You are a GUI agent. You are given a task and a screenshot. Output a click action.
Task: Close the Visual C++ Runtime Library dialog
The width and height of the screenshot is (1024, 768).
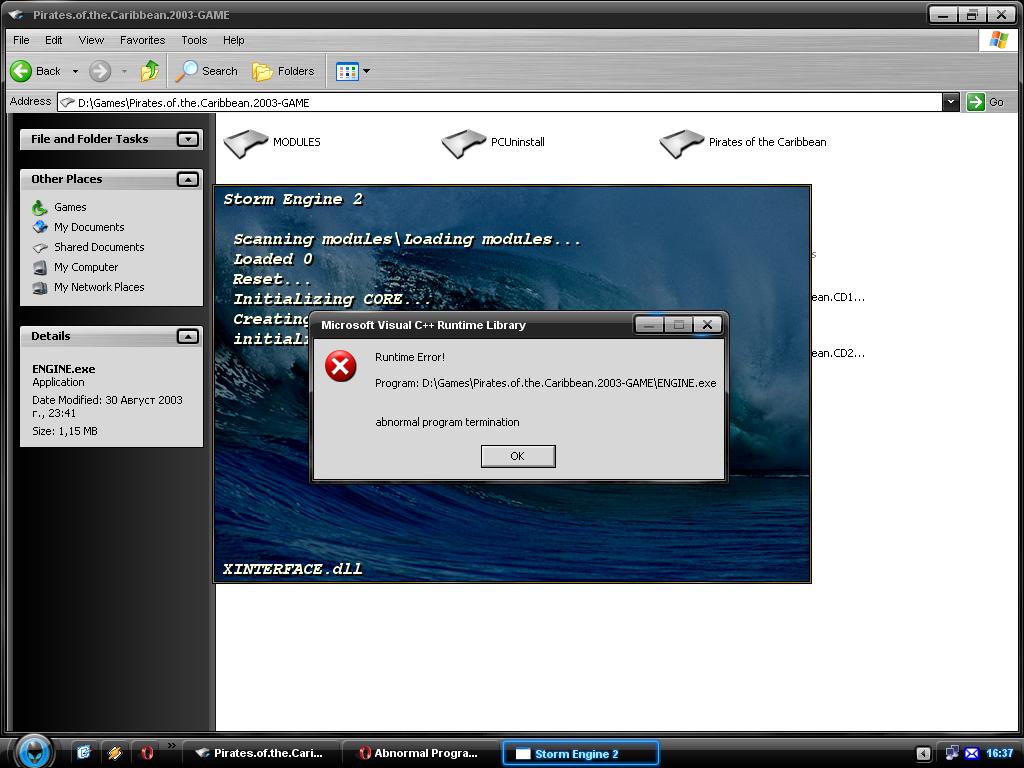(707, 325)
